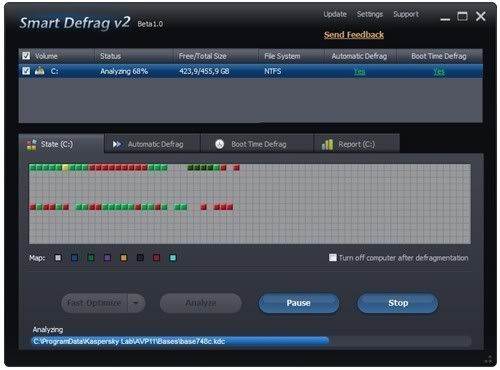Maximize the Smart Defrag window

click(x=462, y=16)
